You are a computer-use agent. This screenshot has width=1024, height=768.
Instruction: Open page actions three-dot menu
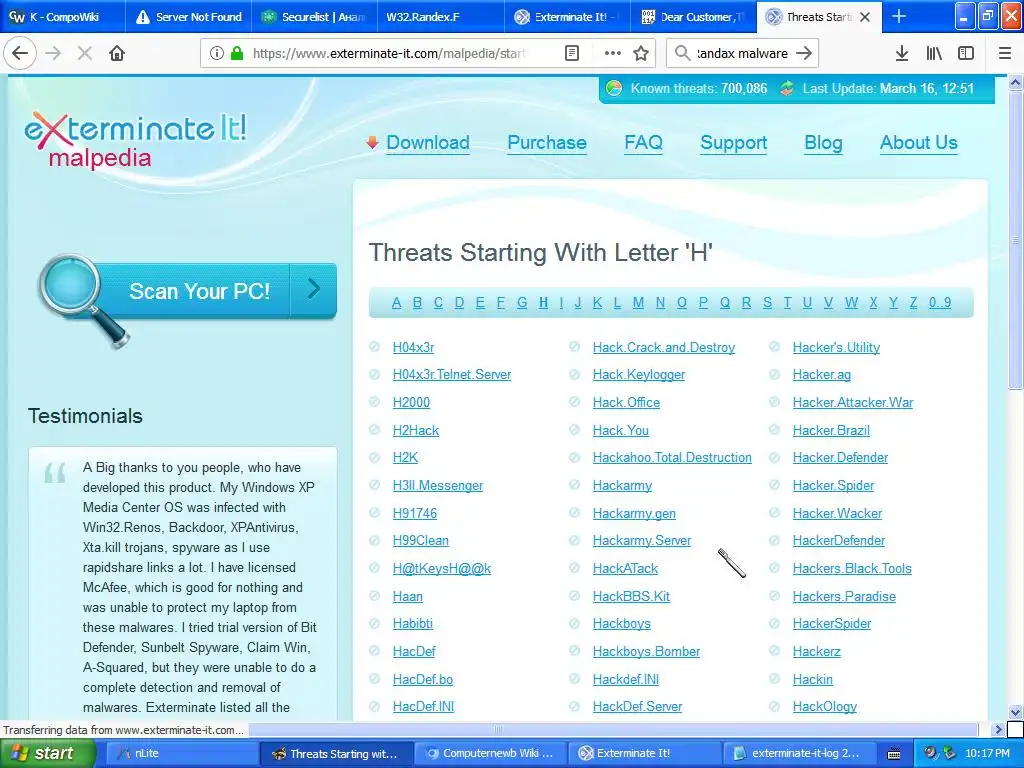(613, 54)
